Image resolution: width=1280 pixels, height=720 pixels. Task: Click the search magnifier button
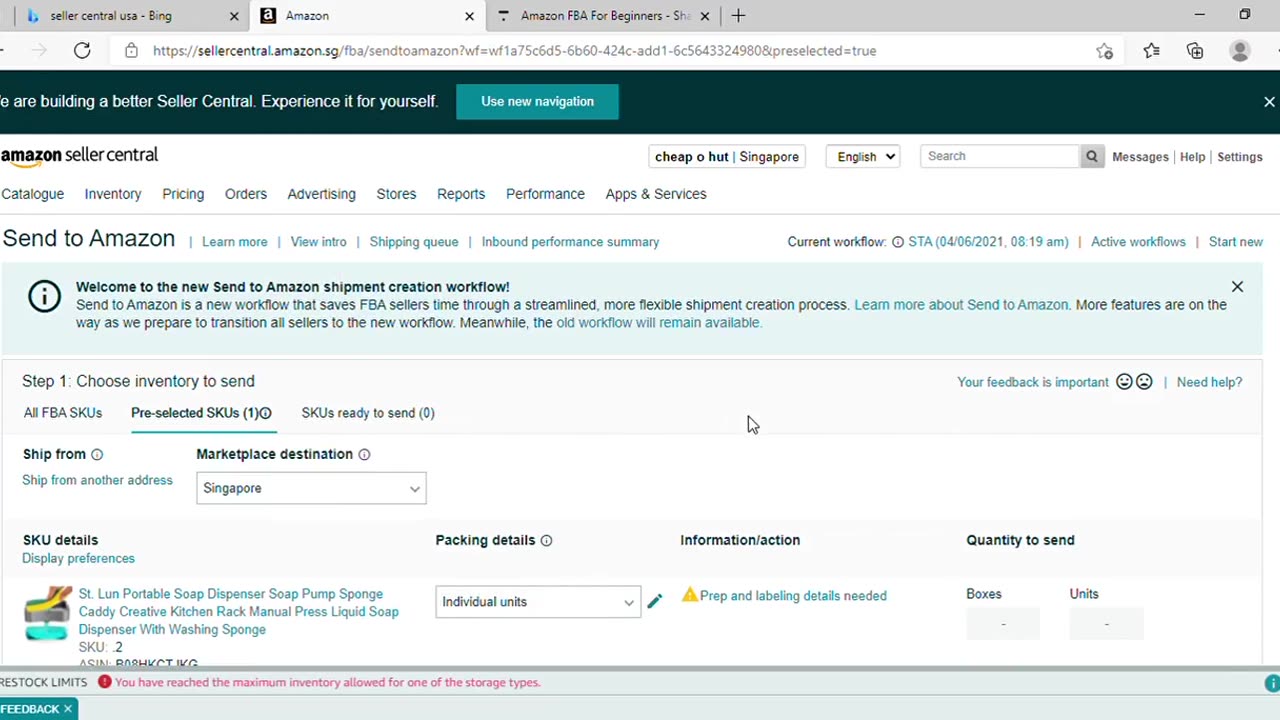[x=1092, y=156]
